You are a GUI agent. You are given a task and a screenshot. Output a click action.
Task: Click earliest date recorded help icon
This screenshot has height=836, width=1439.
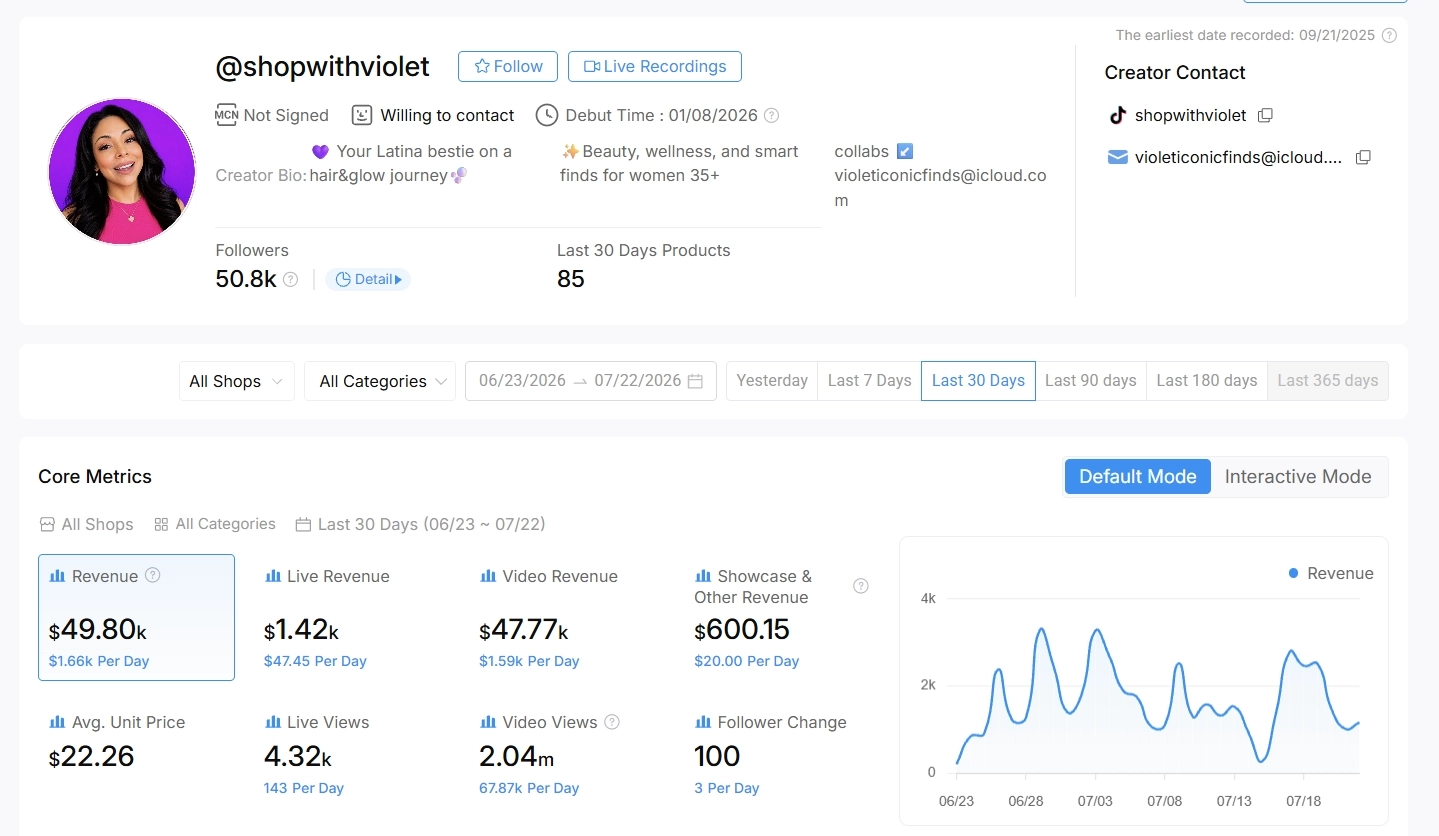1389,35
